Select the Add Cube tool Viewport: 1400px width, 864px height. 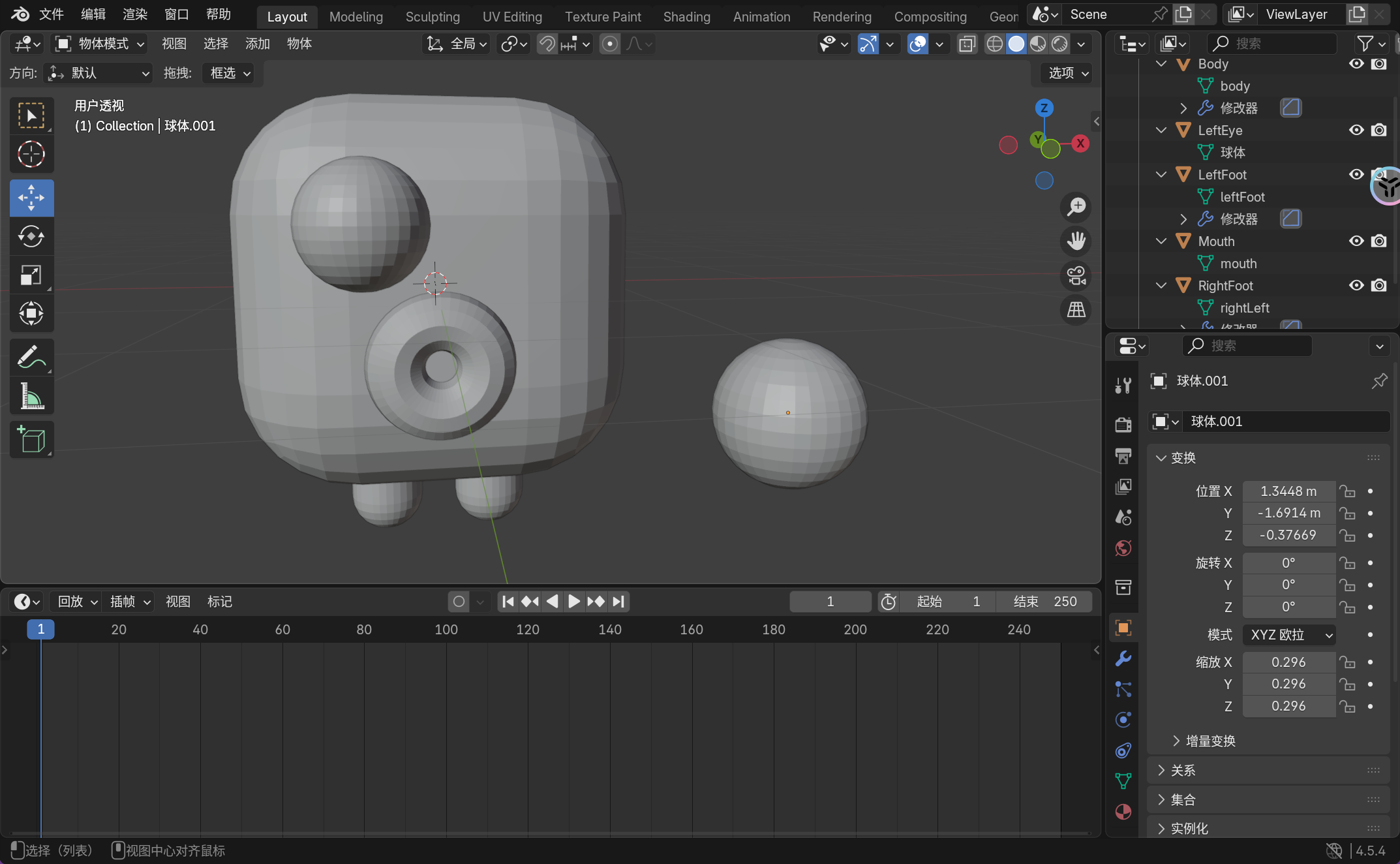click(31, 439)
